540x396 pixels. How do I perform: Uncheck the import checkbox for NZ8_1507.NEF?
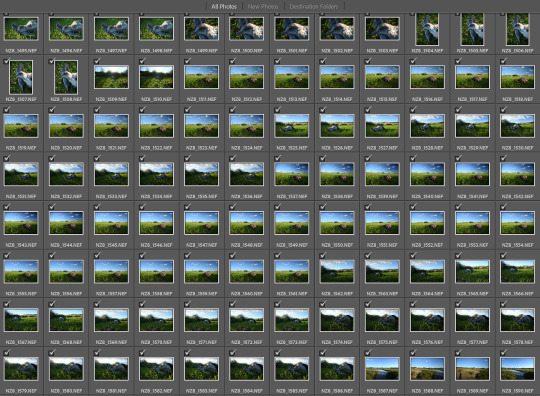[7, 61]
